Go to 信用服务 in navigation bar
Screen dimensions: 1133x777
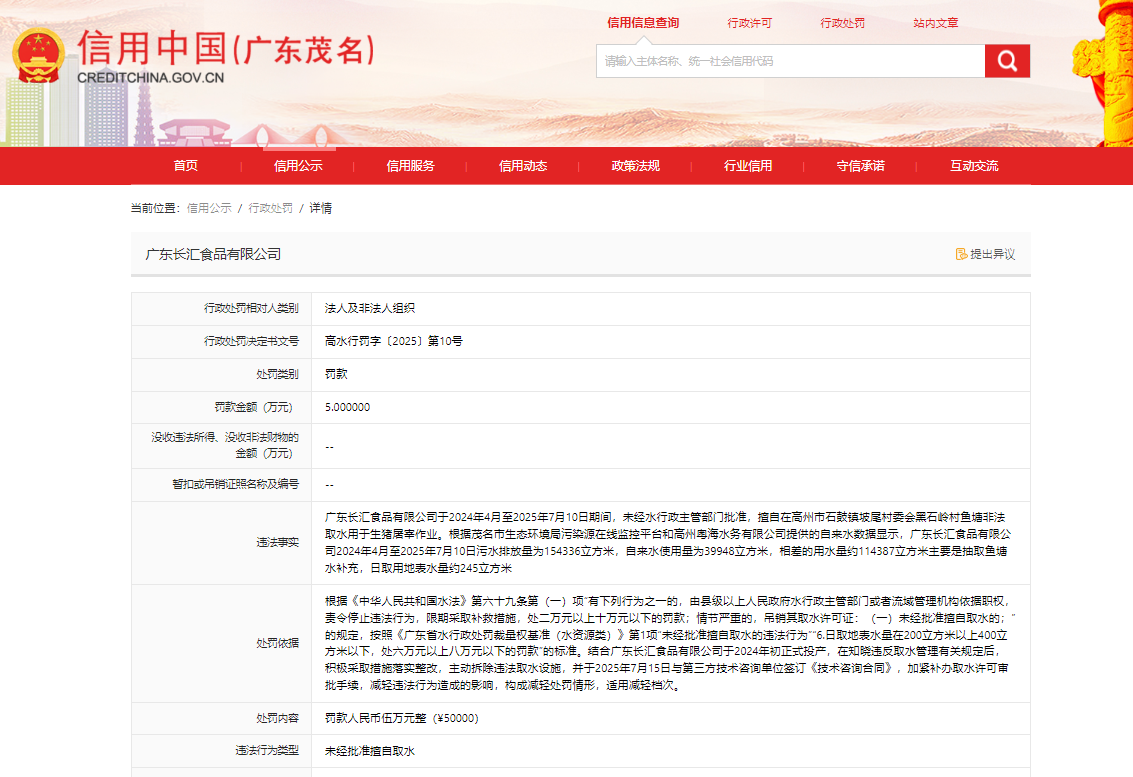[x=410, y=166]
